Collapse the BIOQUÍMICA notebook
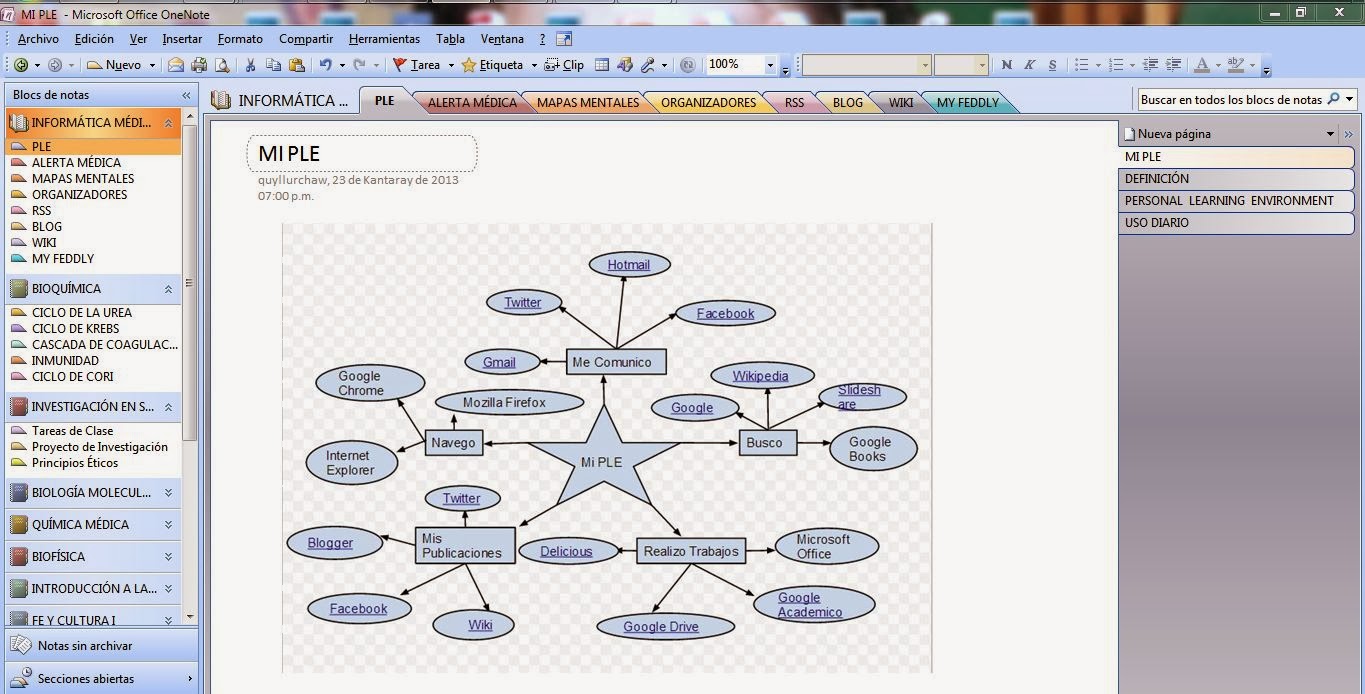Image resolution: width=1365 pixels, height=694 pixels. (168, 289)
